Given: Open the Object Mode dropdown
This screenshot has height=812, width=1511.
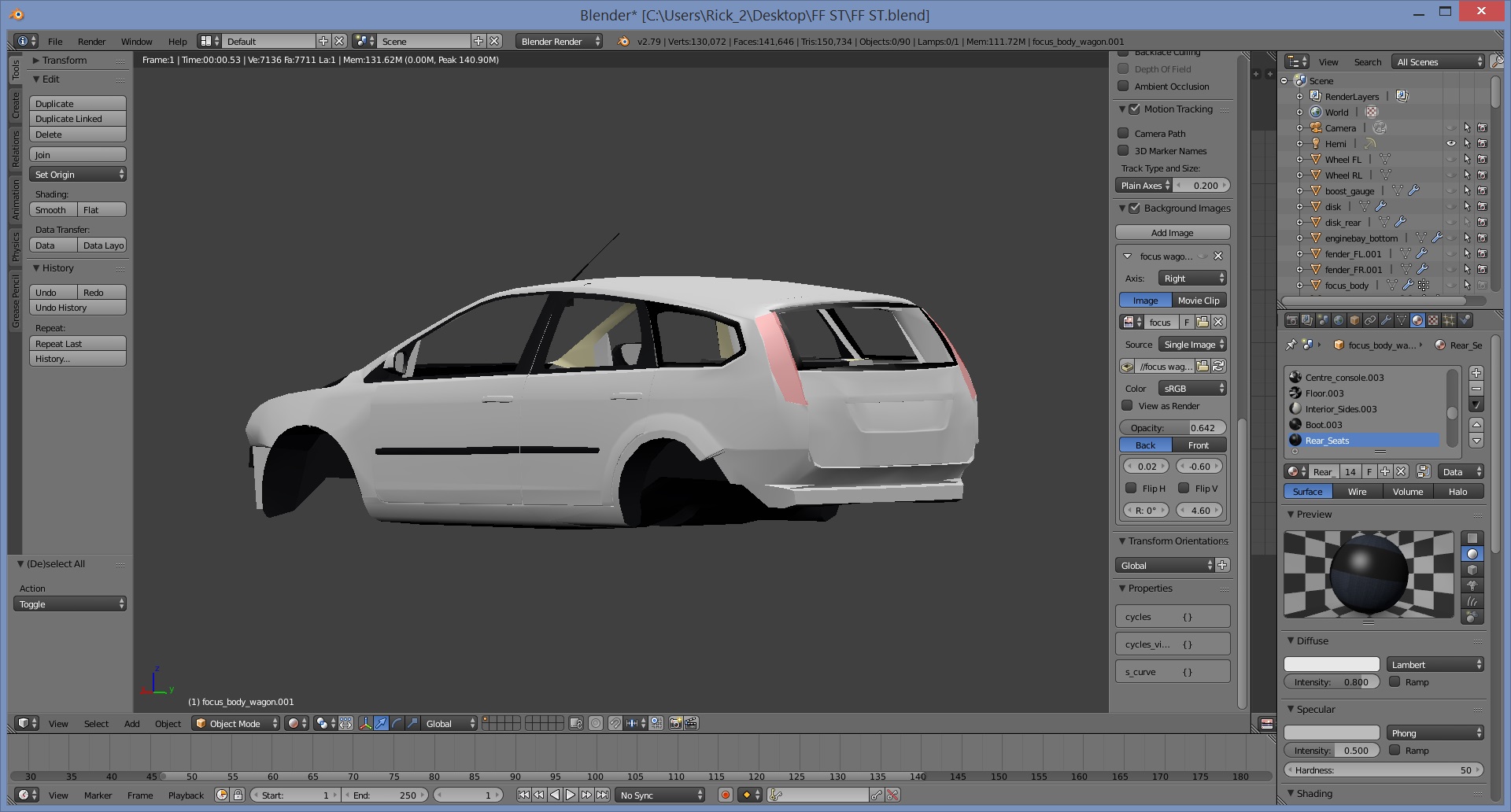Looking at the screenshot, I should click(x=236, y=723).
